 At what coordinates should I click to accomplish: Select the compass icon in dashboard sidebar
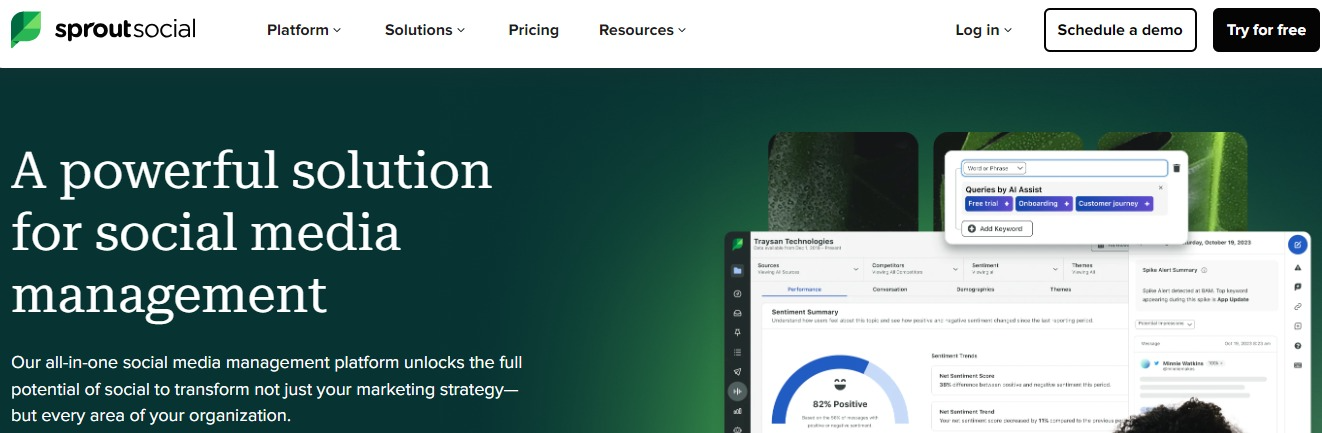coord(737,294)
